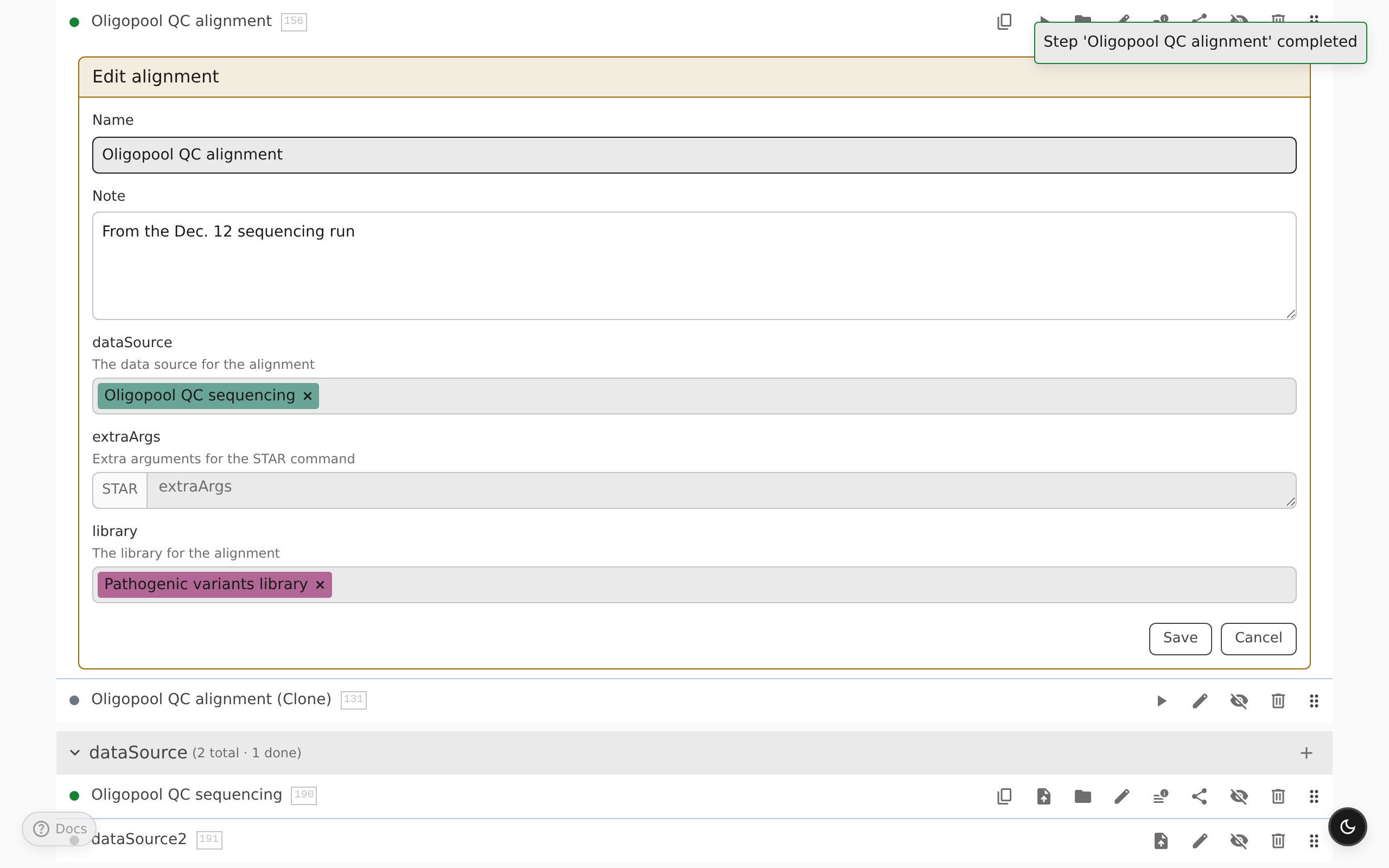Viewport: 1389px width, 868px height.
Task: Save the alignment edits
Action: click(1180, 639)
